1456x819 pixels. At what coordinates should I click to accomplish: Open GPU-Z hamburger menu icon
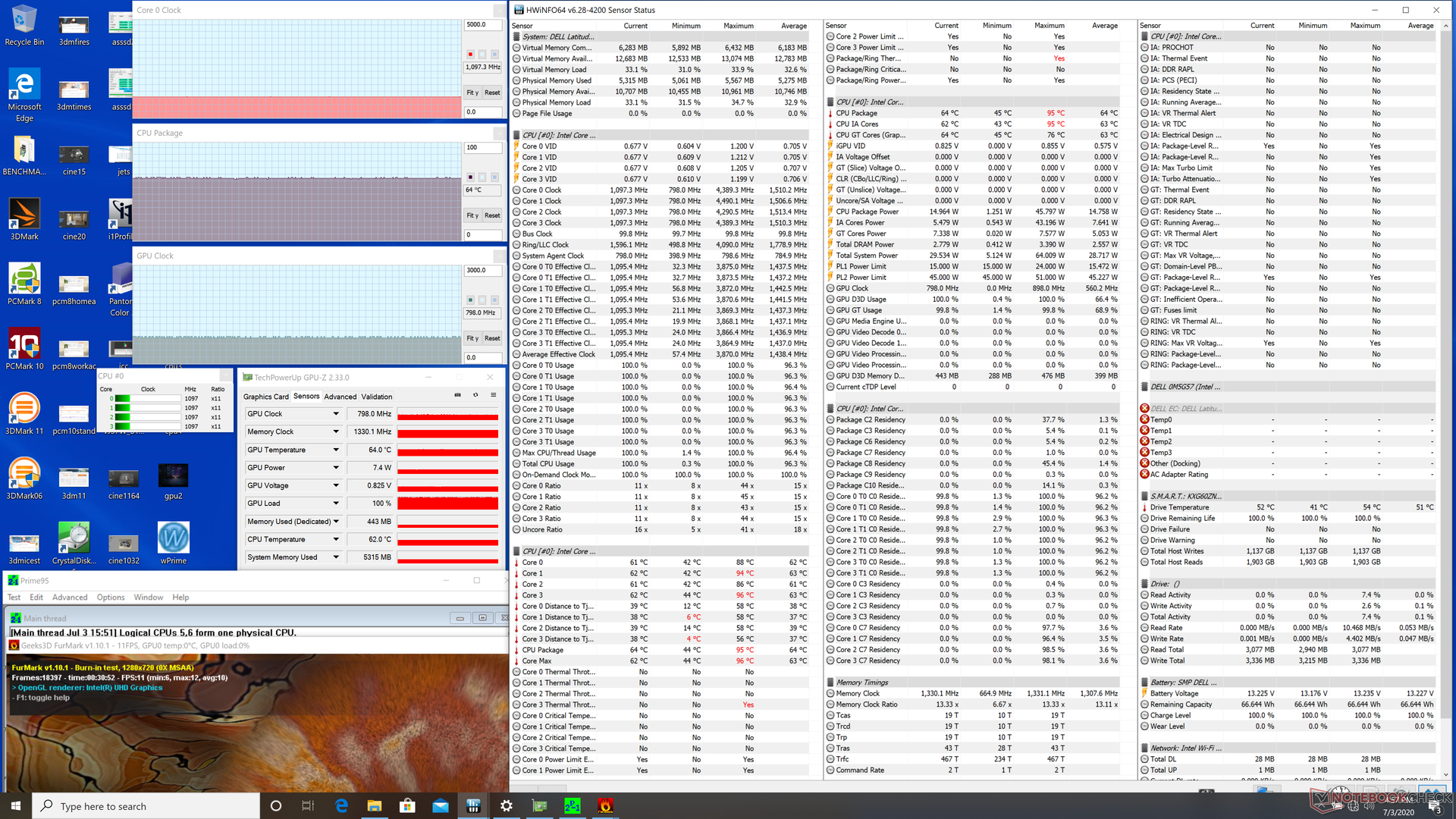493,395
